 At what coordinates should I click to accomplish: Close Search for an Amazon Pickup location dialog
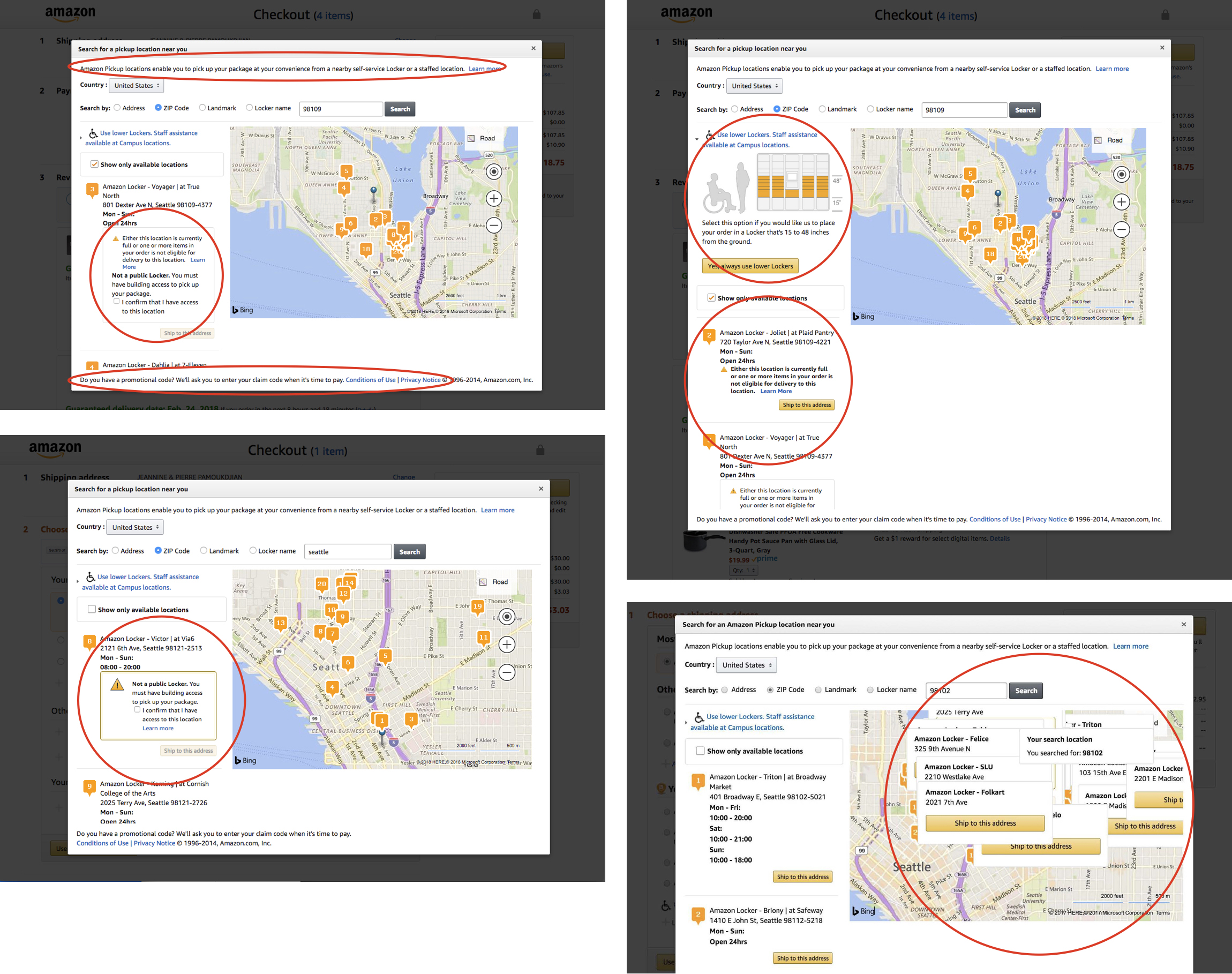[1184, 625]
